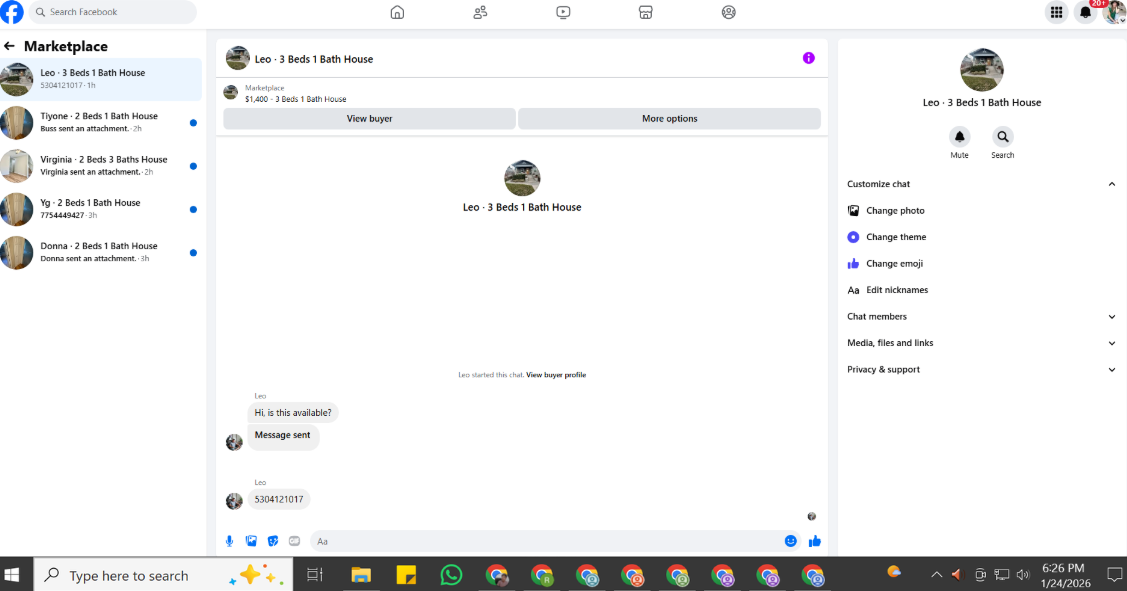Open the $1,400 3 Beds listing banner
Viewport: 1127px width, 591px height.
pos(522,93)
